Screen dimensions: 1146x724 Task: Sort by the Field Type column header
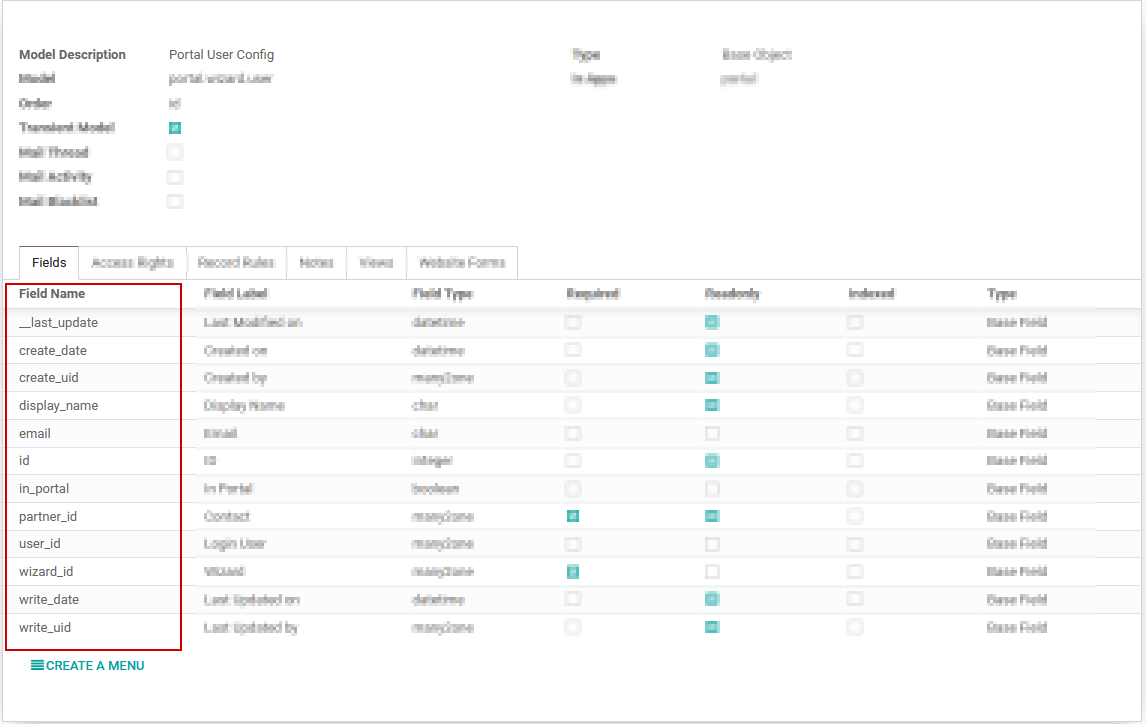442,294
